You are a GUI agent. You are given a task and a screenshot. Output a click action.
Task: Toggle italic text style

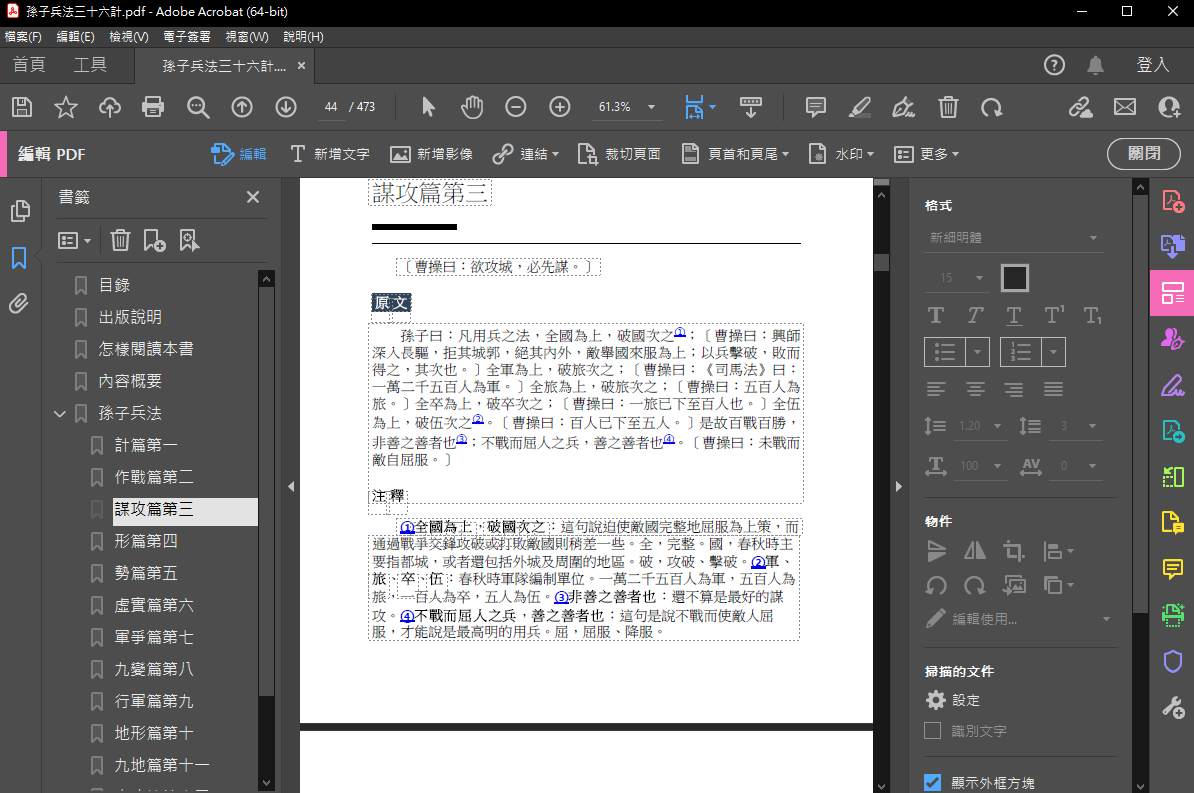point(975,315)
